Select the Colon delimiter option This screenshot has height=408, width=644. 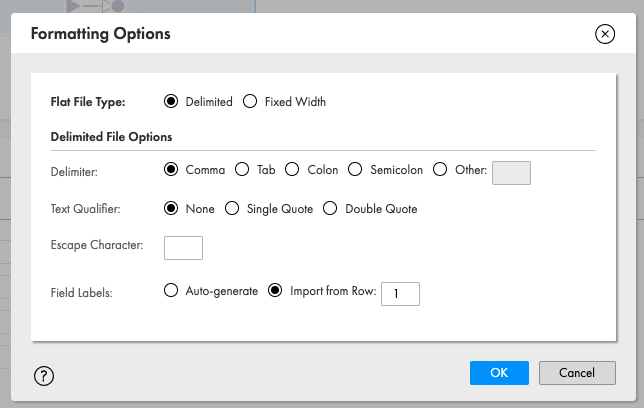(x=292, y=169)
